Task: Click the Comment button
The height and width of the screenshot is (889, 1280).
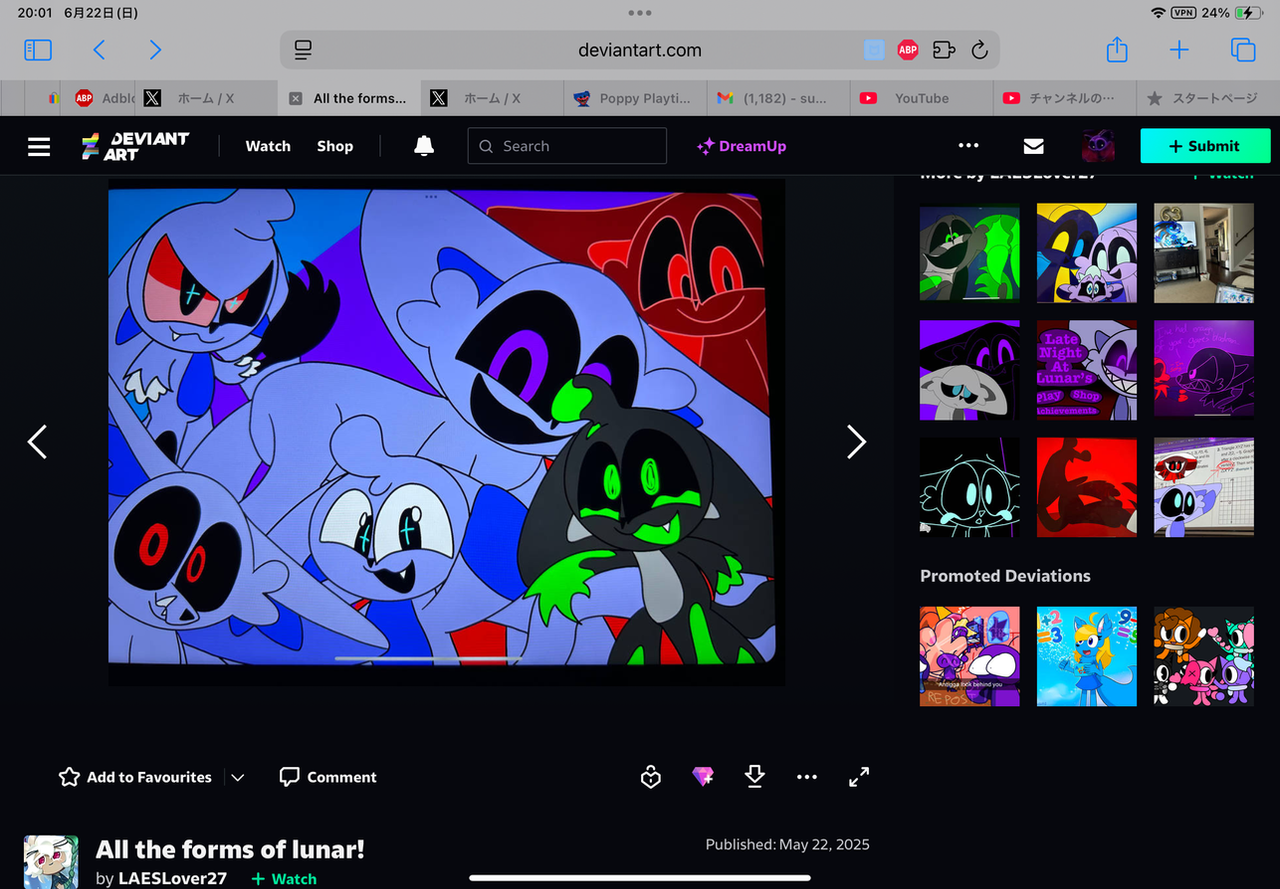Action: [328, 777]
